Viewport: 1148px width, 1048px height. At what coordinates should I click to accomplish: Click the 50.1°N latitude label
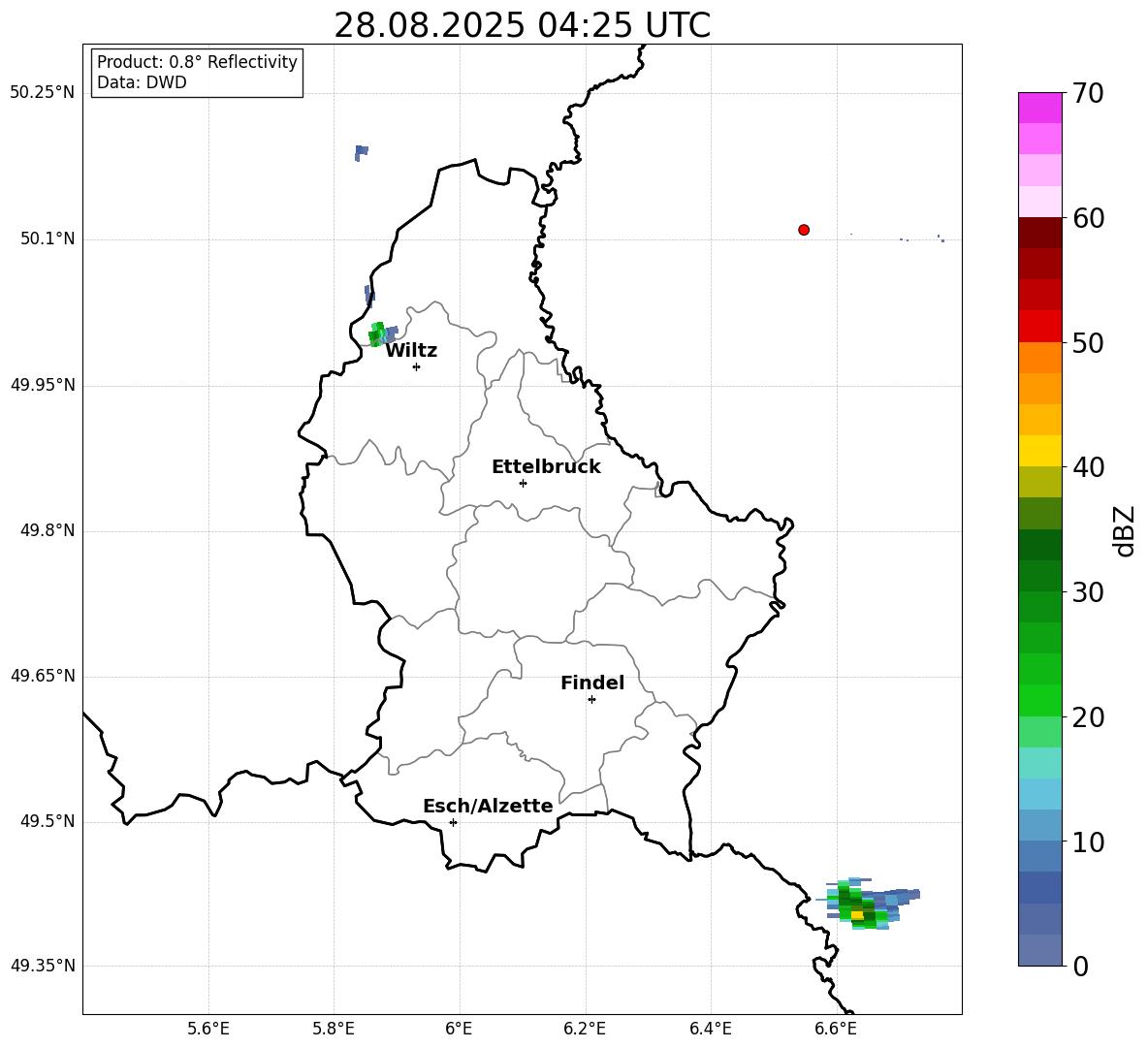tap(48, 238)
